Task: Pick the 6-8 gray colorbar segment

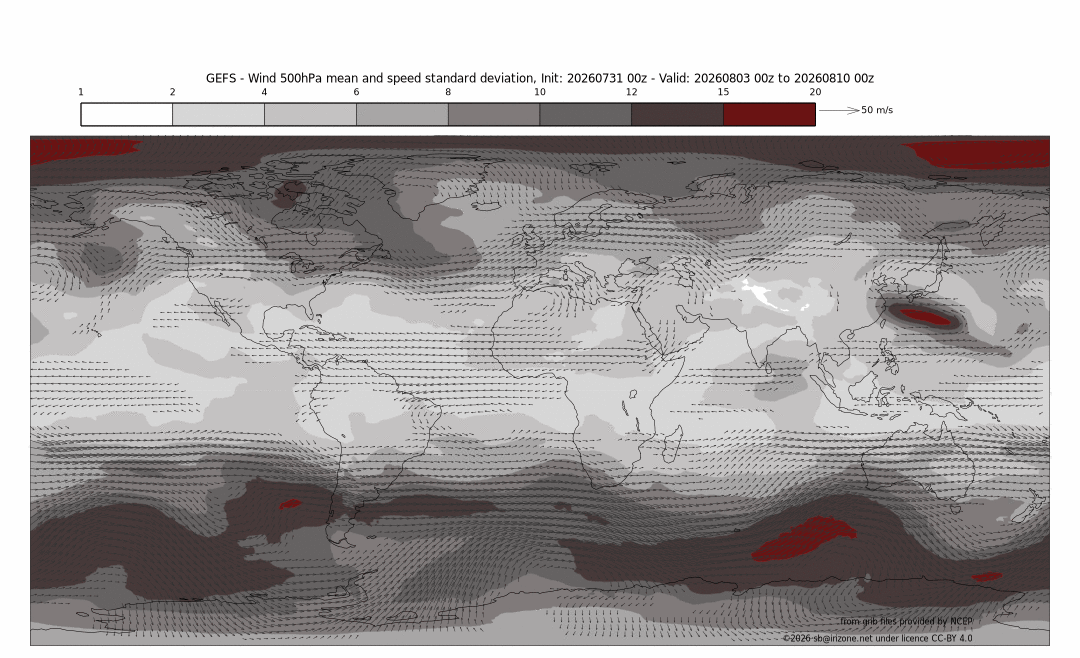Action: tap(402, 114)
